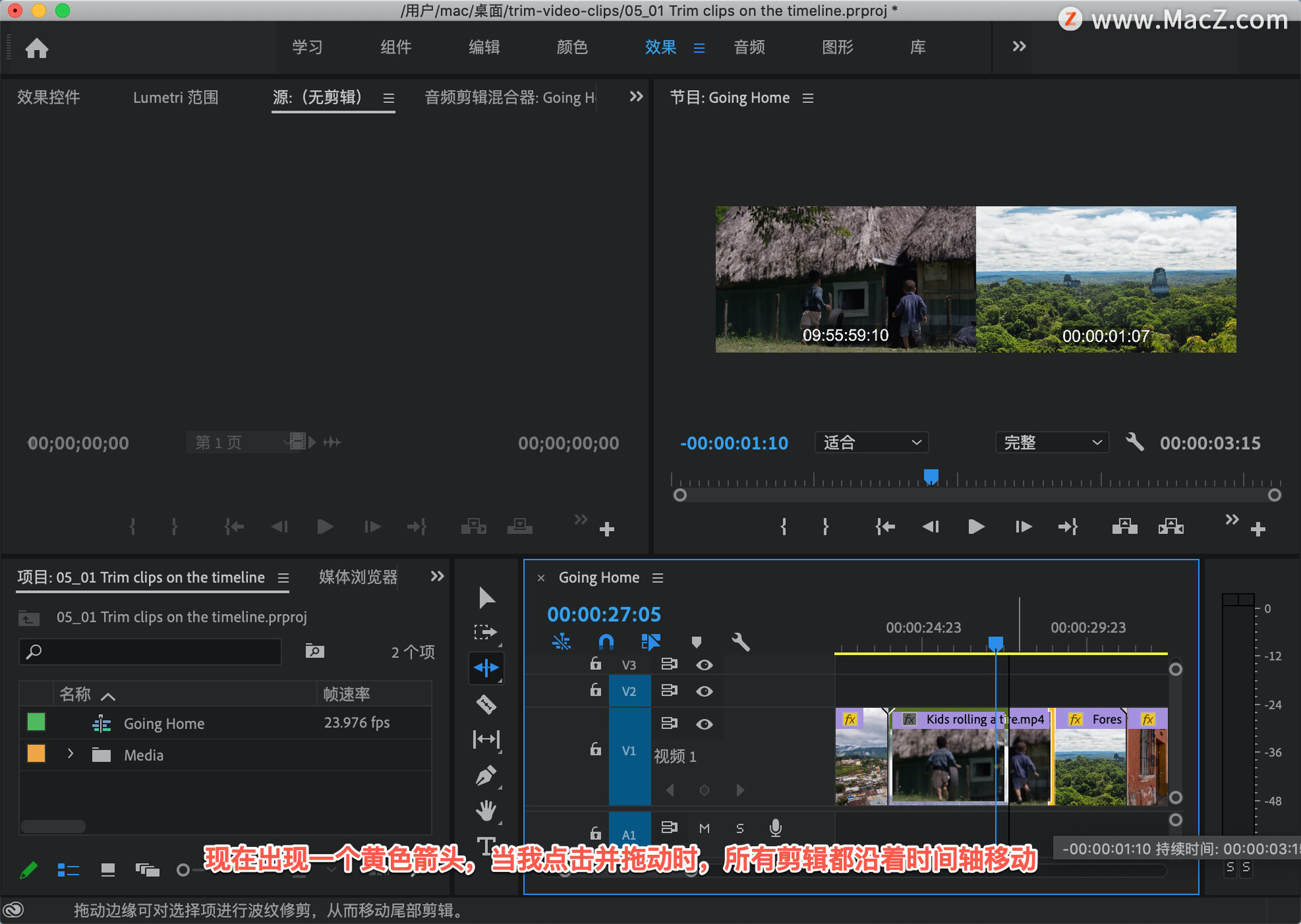Switch to the 颜色 workspace tab
1301x924 pixels.
[572, 47]
